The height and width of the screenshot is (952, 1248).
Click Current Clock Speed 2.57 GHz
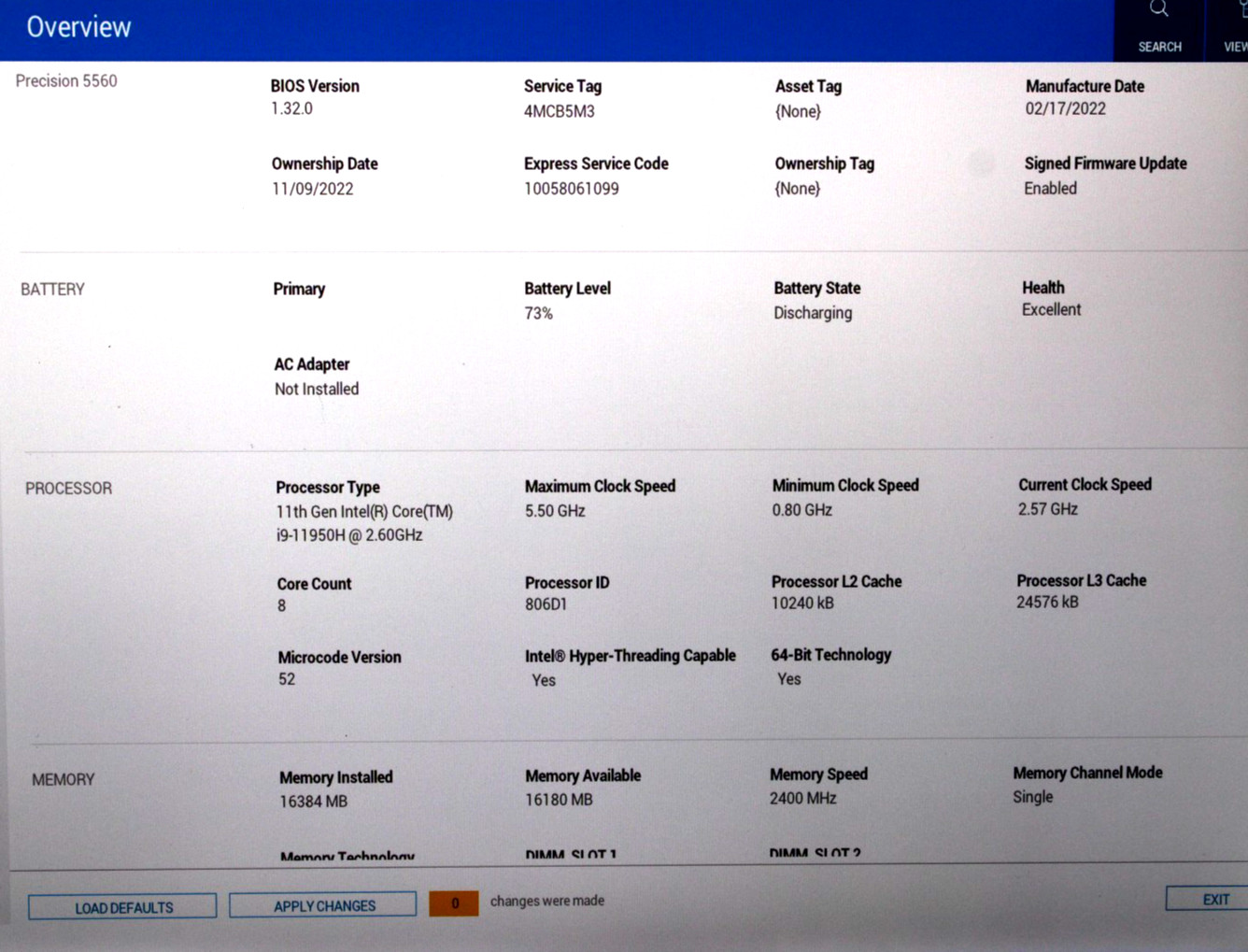(1048, 509)
